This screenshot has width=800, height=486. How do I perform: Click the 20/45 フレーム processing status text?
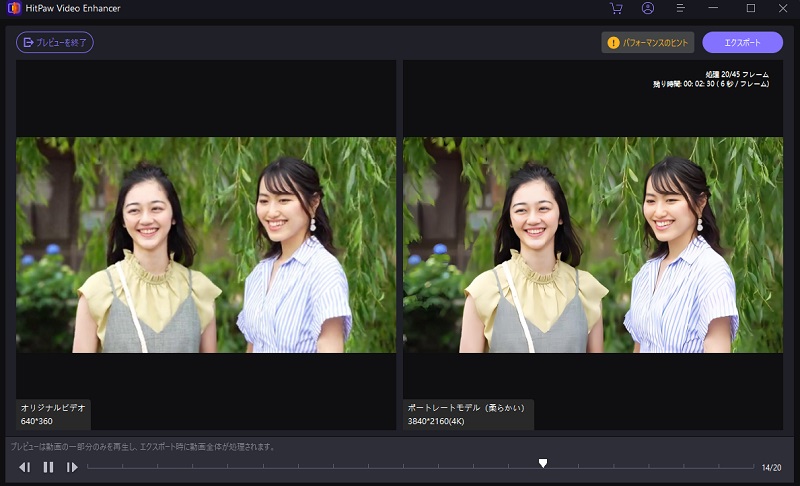(737, 74)
